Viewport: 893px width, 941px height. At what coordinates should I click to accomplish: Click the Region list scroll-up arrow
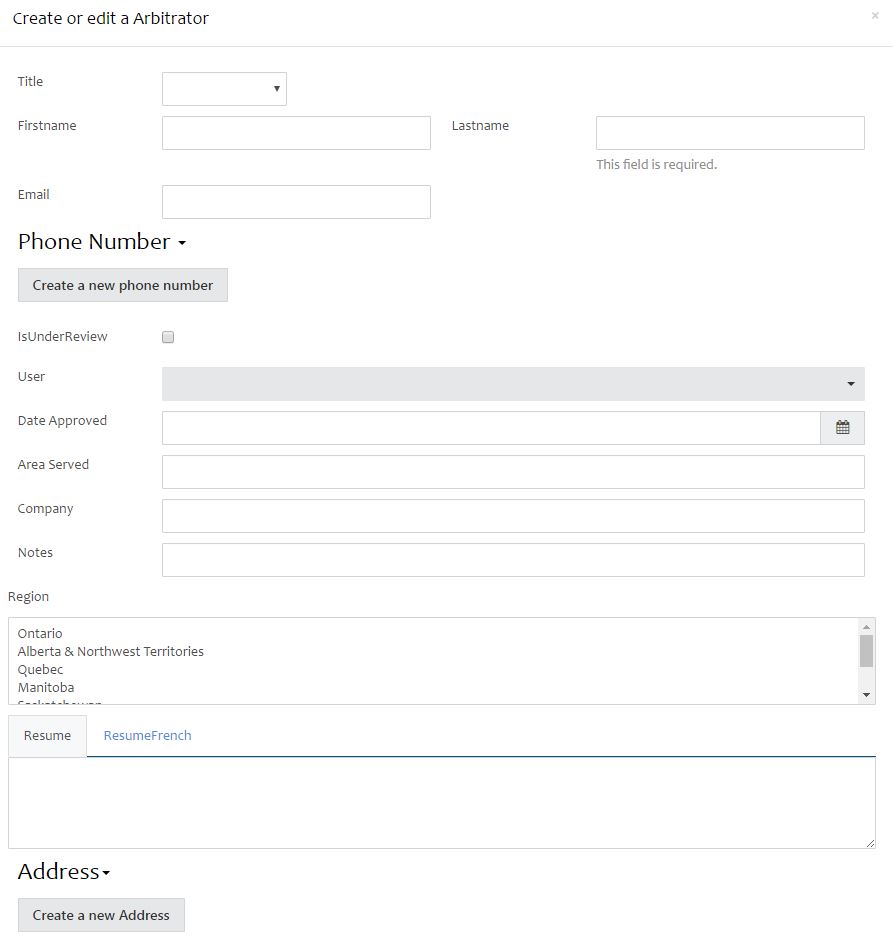click(x=866, y=627)
